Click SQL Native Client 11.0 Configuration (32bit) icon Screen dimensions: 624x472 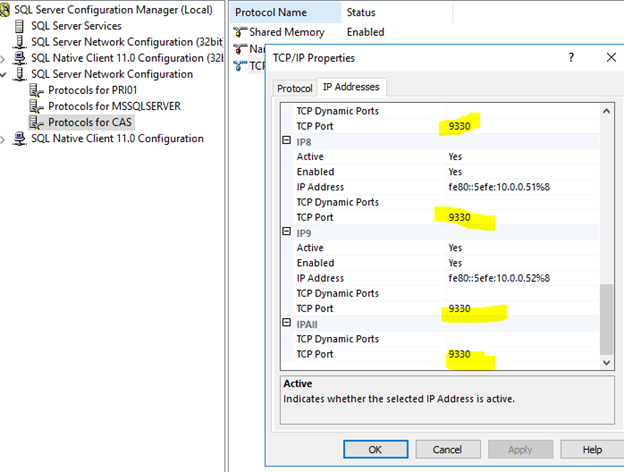click(19, 58)
